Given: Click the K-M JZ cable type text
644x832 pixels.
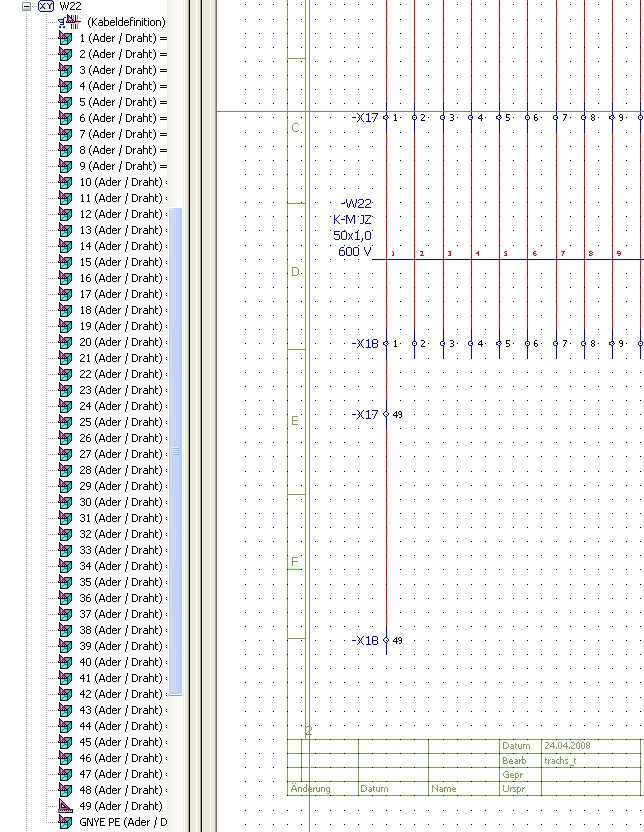Looking at the screenshot, I should point(353,219).
